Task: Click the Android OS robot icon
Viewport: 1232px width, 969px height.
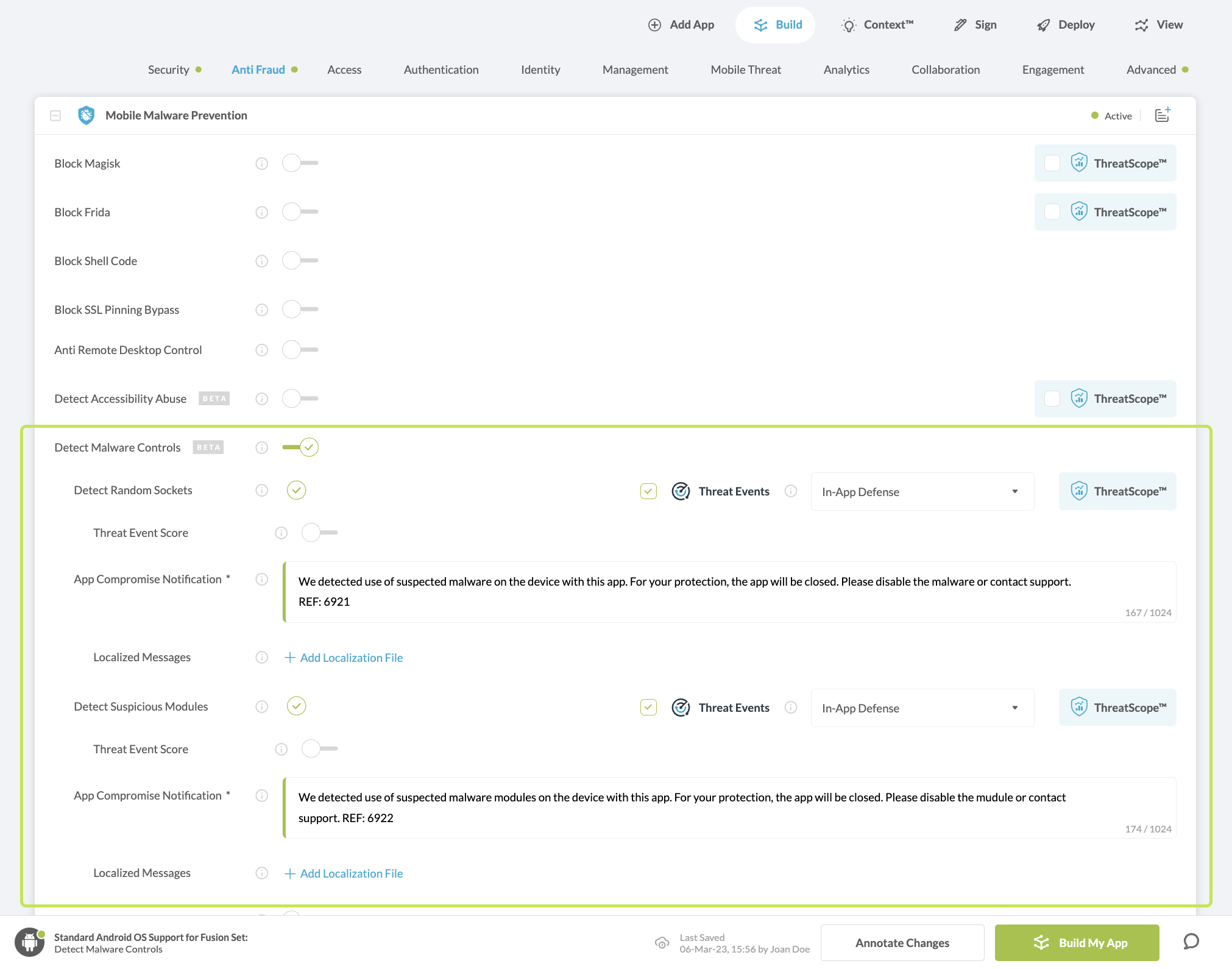Action: 30,942
